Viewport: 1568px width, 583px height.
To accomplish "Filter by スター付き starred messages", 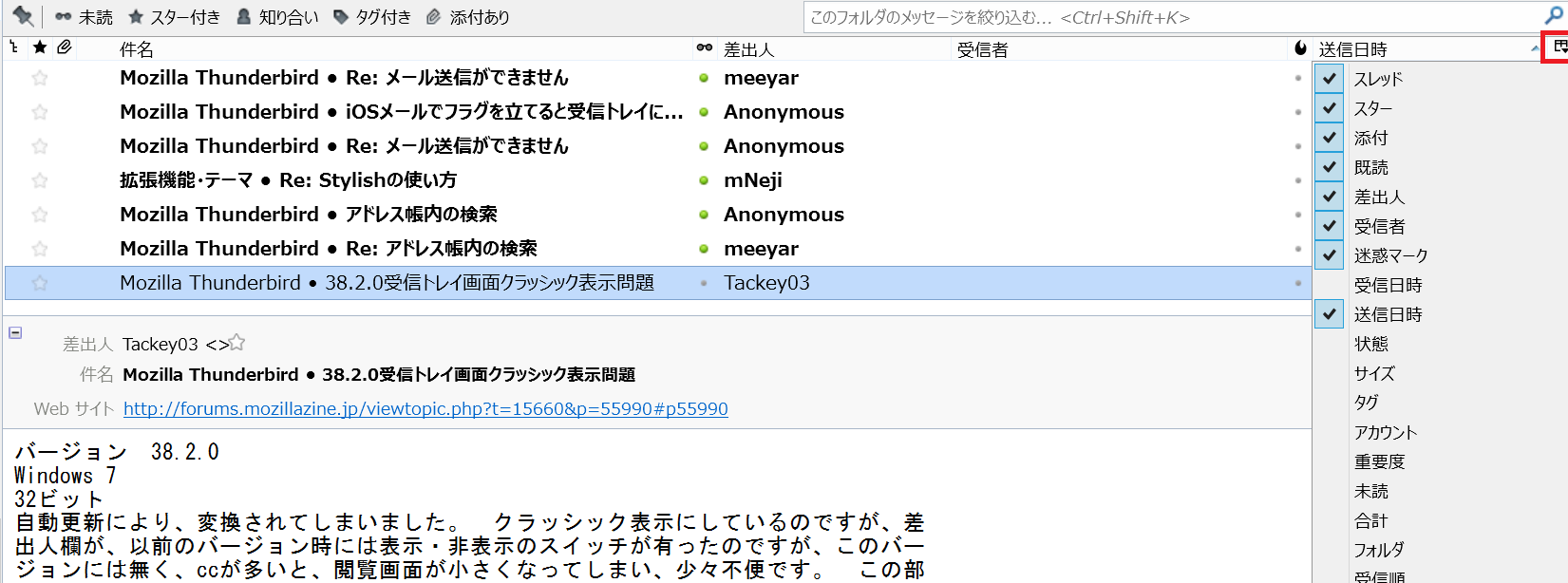I will [x=174, y=17].
